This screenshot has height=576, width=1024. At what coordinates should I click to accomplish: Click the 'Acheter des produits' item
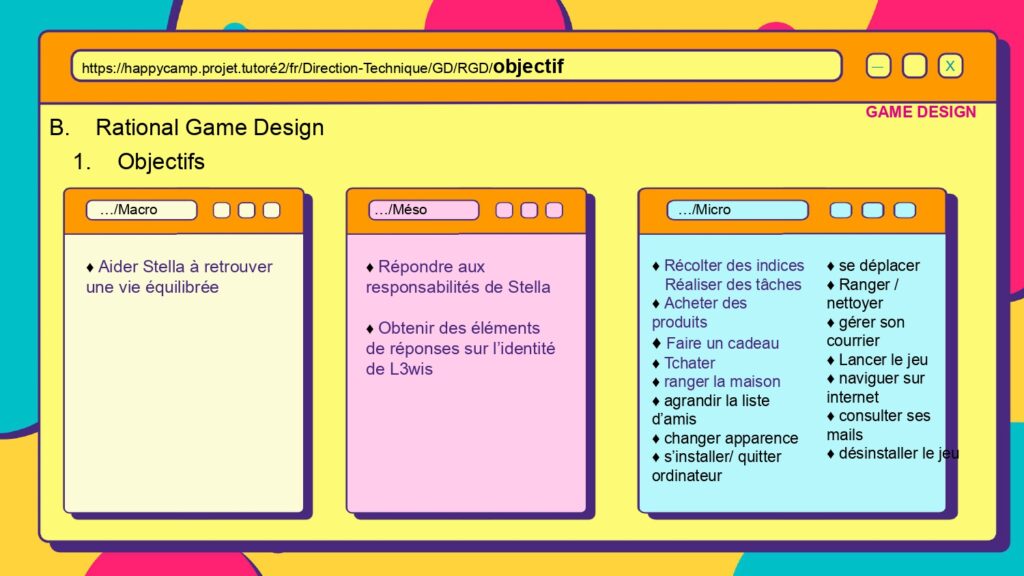(699, 313)
